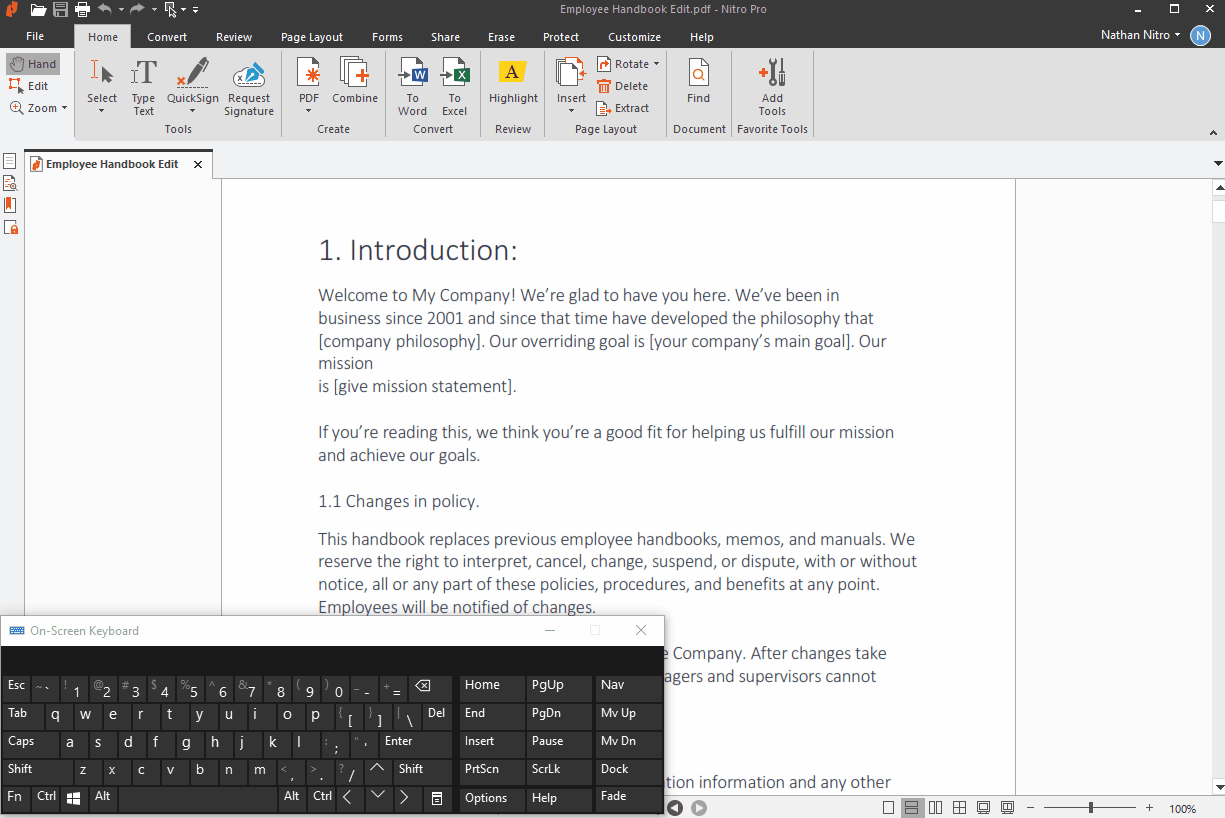Toggle the Hand tool mode

[33, 64]
